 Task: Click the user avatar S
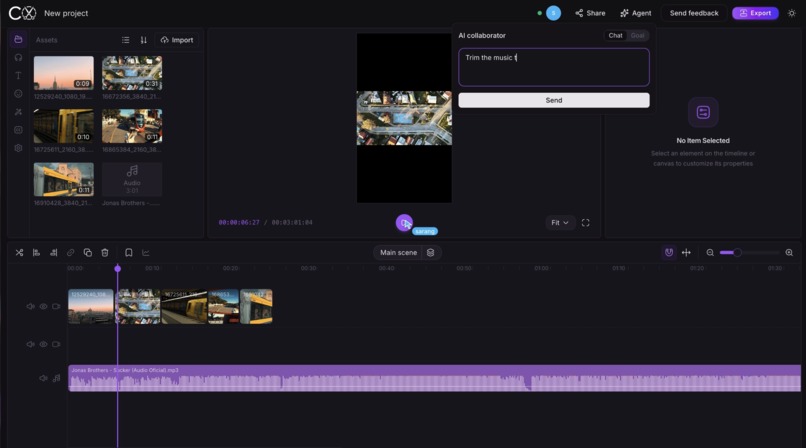coord(553,13)
